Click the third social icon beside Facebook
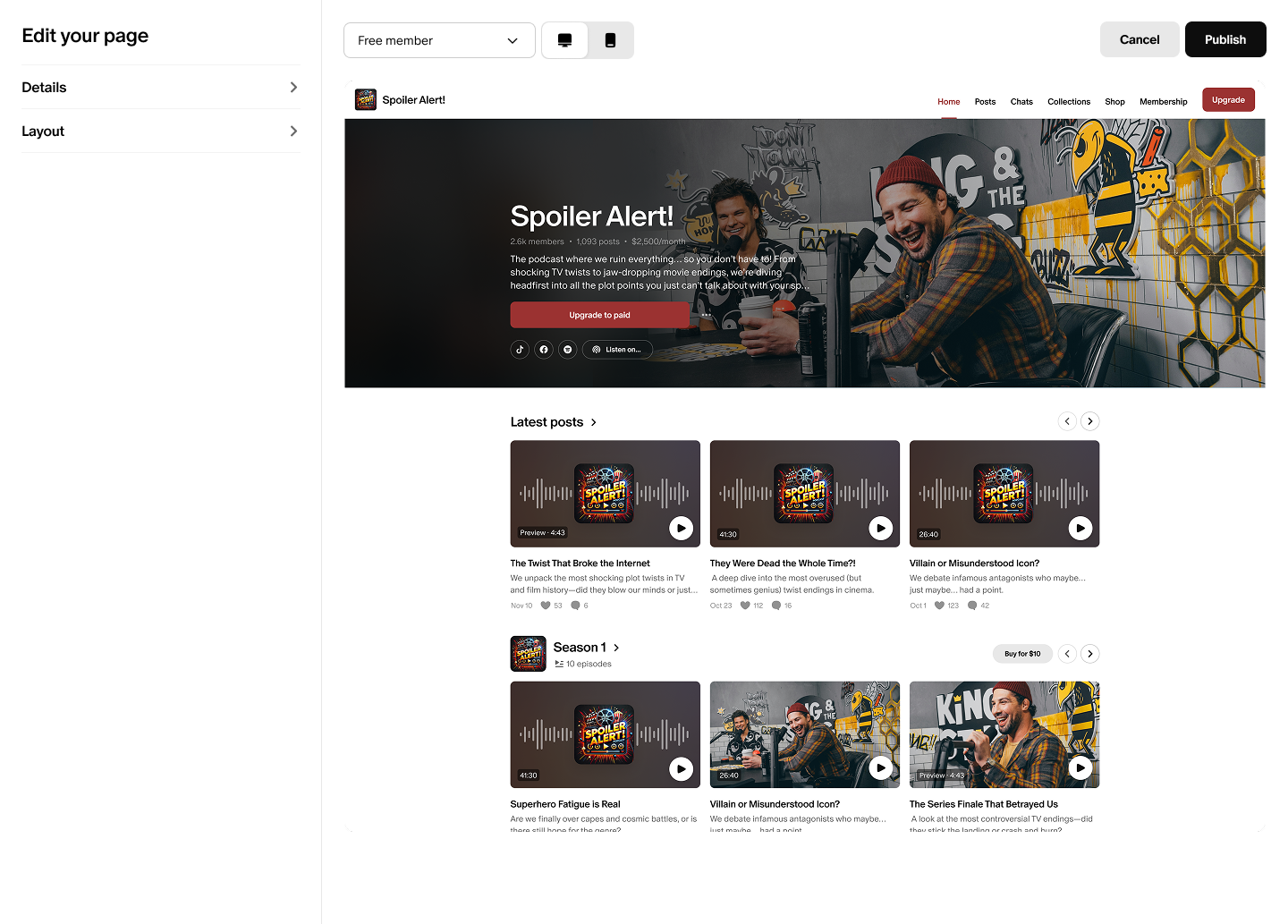 coord(567,349)
